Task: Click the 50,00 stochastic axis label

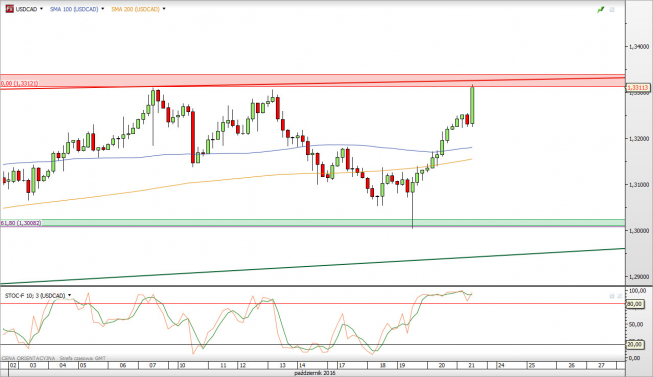Action: coord(636,324)
